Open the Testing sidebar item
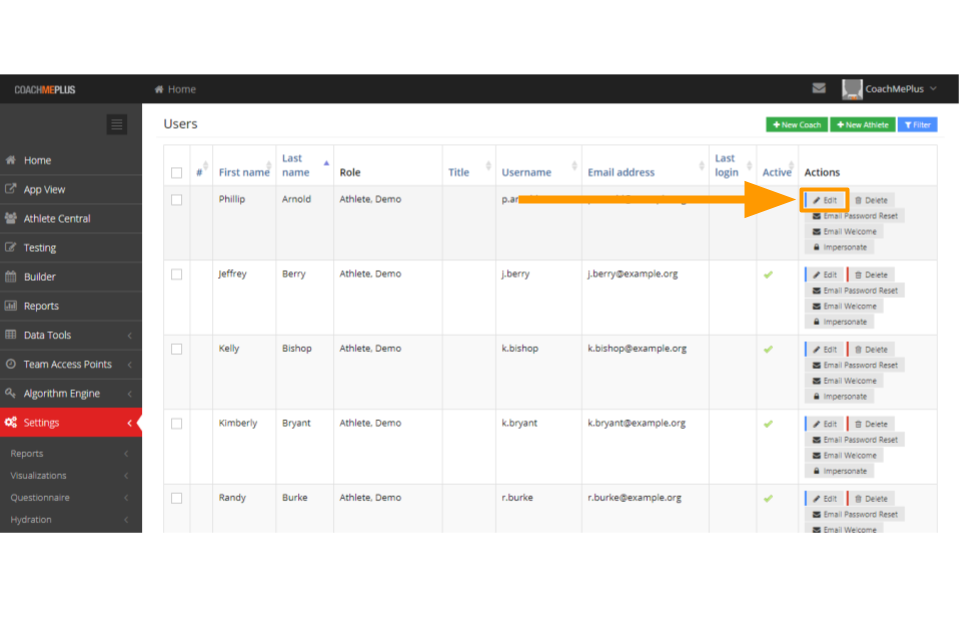Viewport: 960px width, 620px height. click(71, 248)
